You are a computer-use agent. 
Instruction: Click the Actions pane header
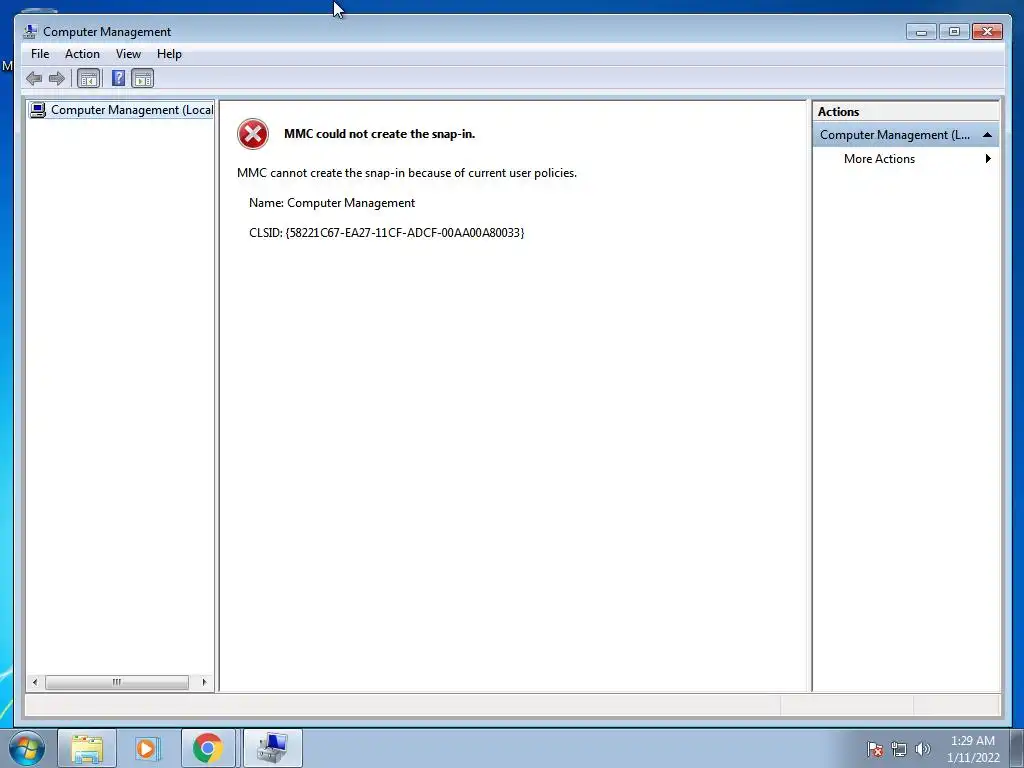tap(905, 112)
